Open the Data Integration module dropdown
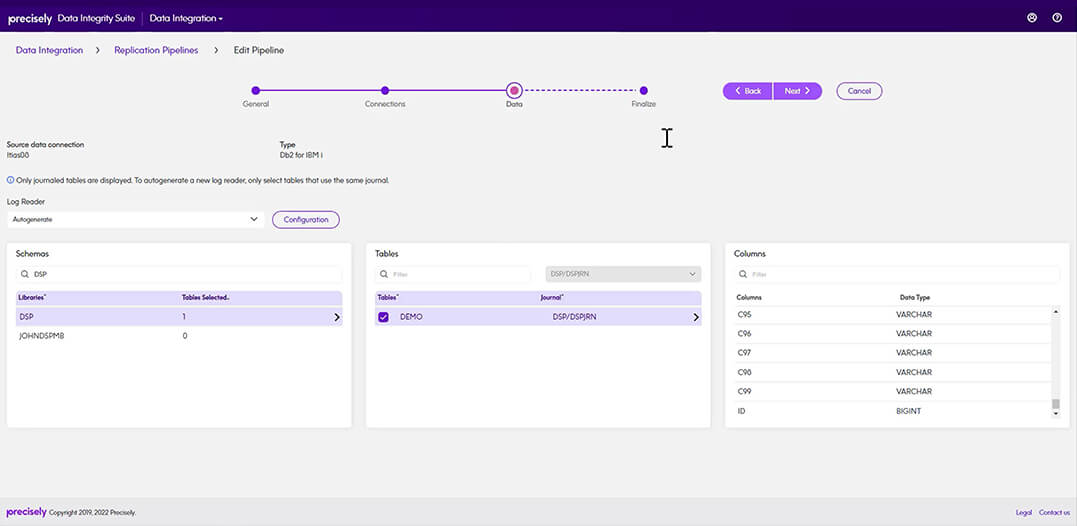The width and height of the screenshot is (1077, 526). 186,19
